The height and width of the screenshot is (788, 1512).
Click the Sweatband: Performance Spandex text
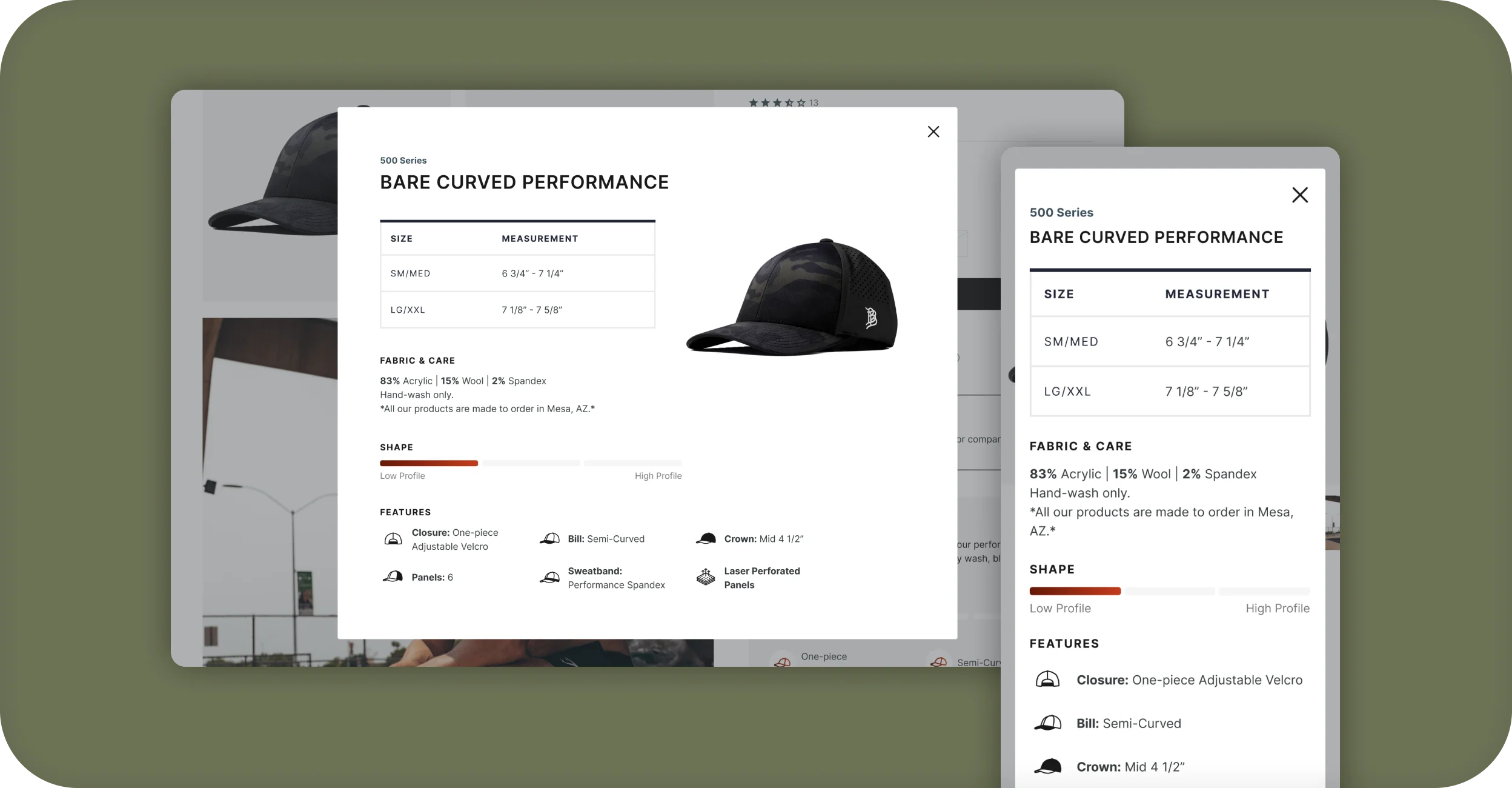[x=617, y=578]
